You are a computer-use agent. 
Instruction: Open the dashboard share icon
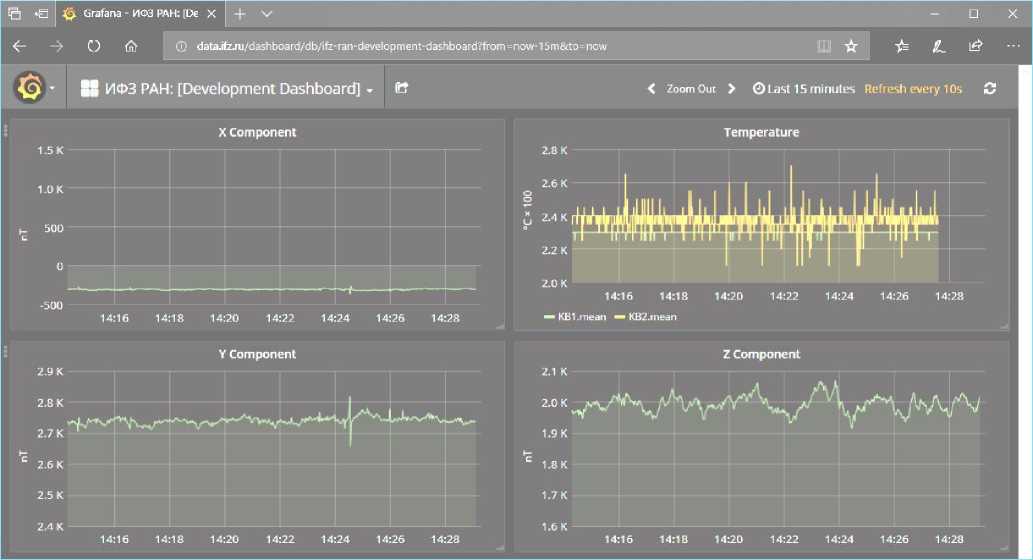401,88
